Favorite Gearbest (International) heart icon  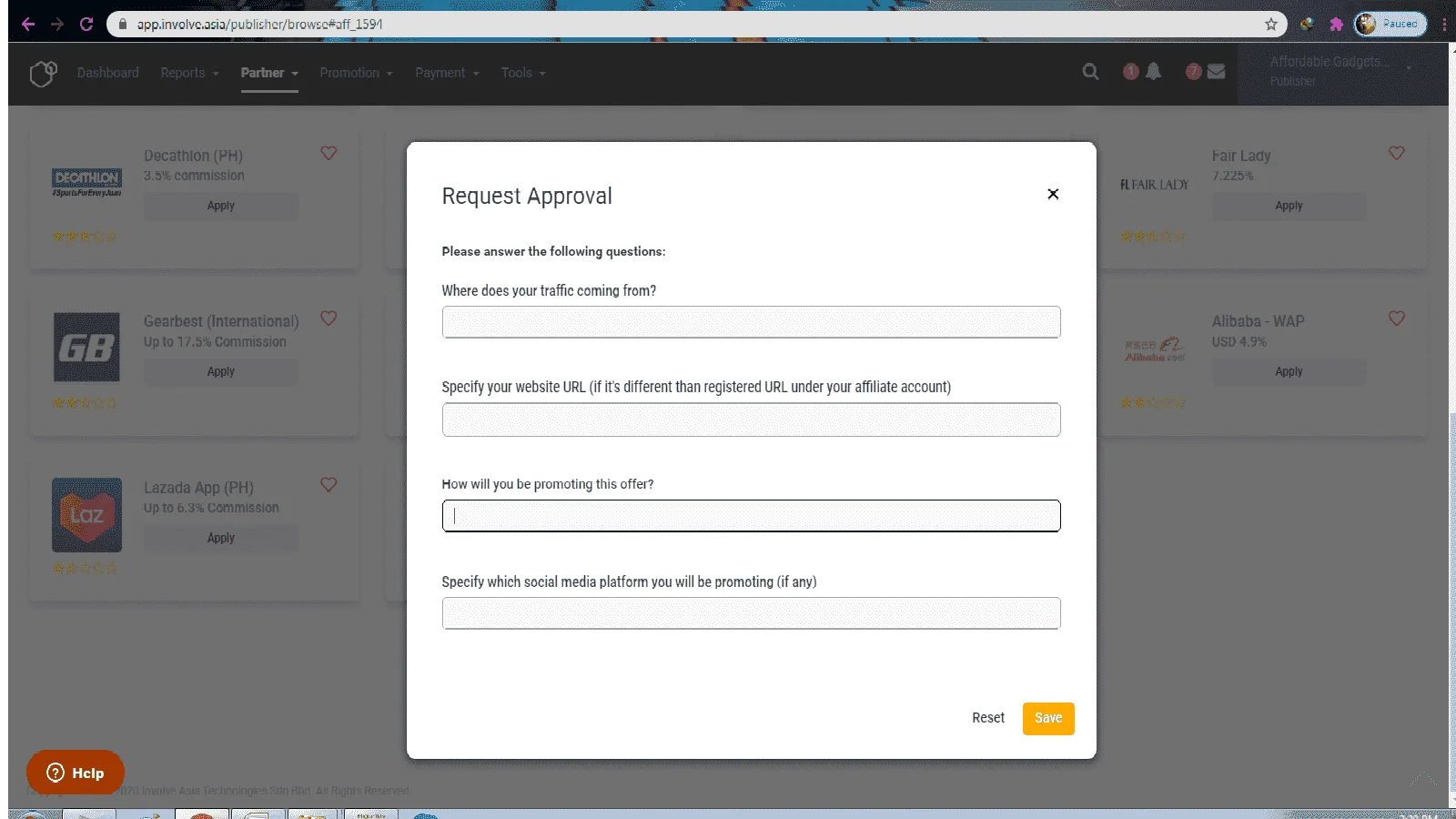(x=329, y=318)
